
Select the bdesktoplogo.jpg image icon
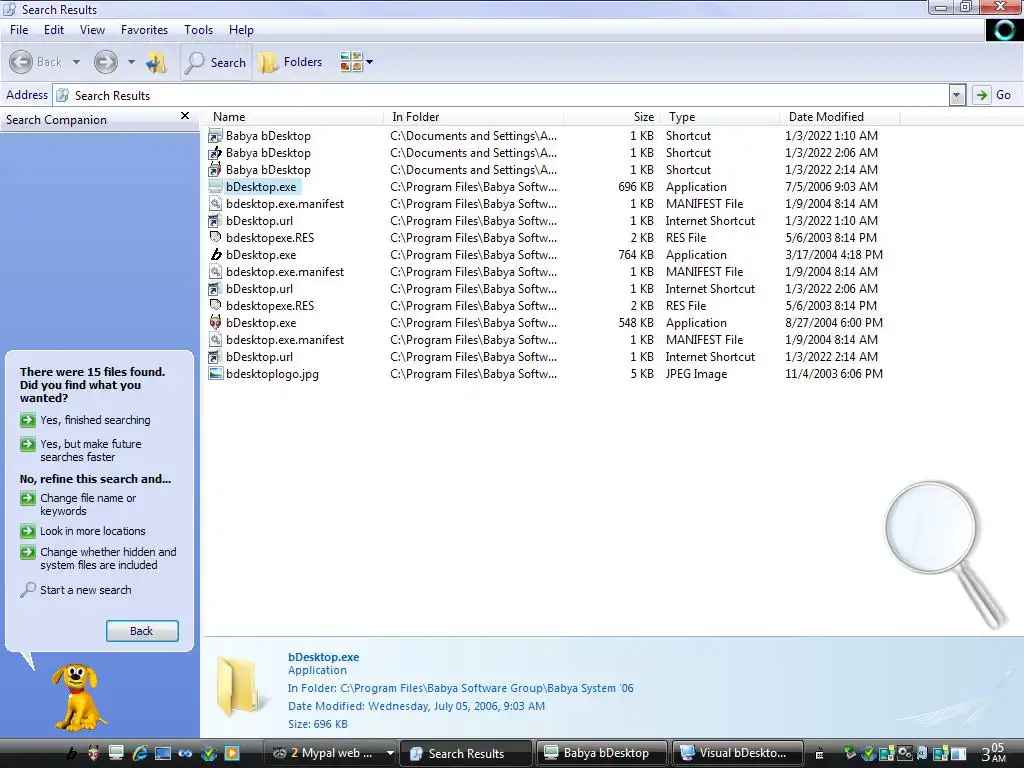coord(215,374)
